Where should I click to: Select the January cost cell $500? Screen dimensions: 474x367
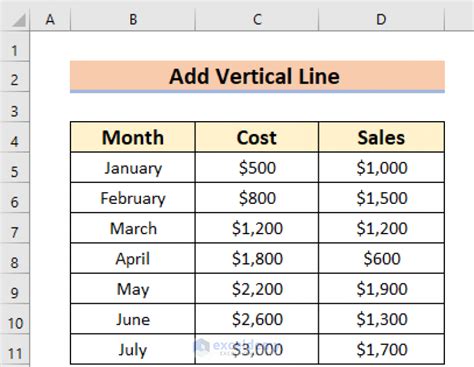pos(257,168)
